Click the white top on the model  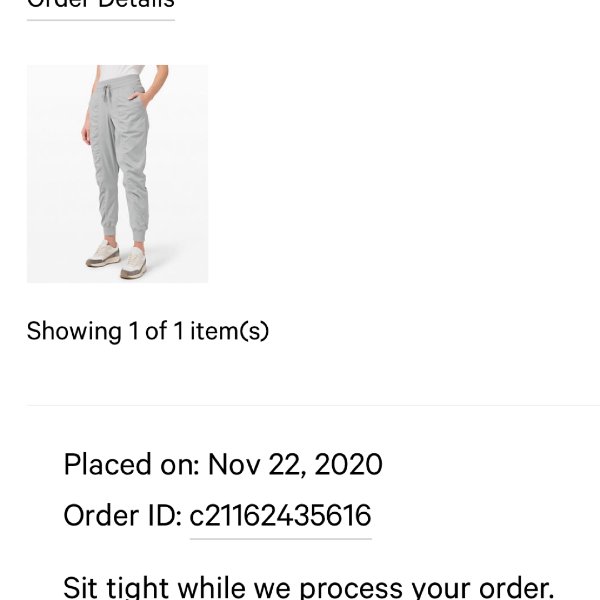tap(121, 72)
